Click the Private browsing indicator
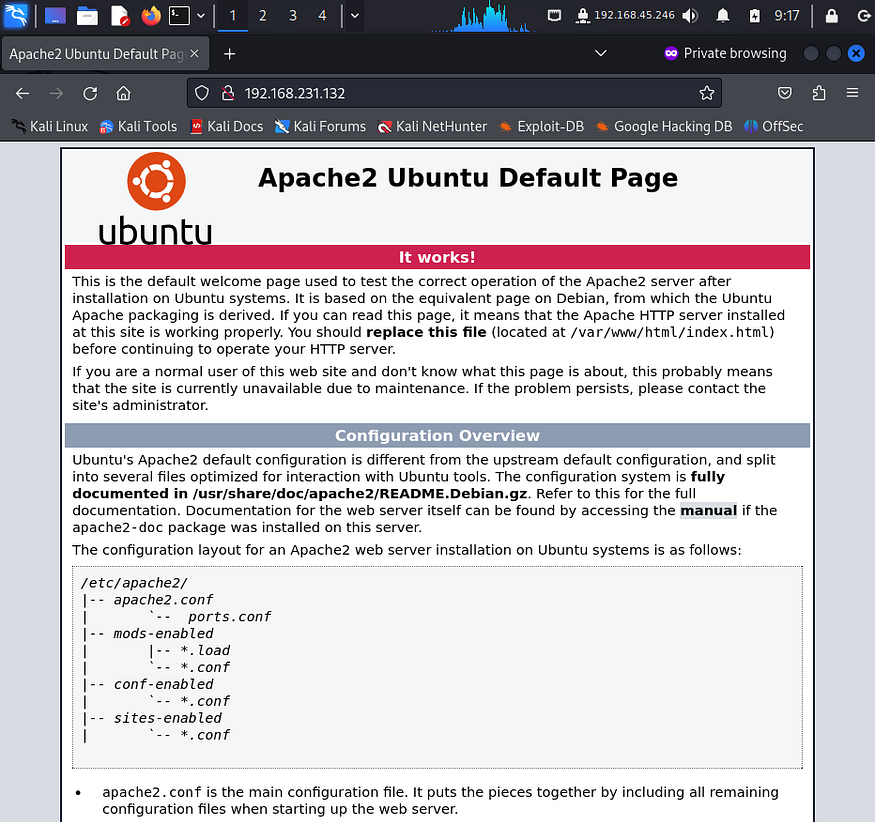 [x=725, y=54]
